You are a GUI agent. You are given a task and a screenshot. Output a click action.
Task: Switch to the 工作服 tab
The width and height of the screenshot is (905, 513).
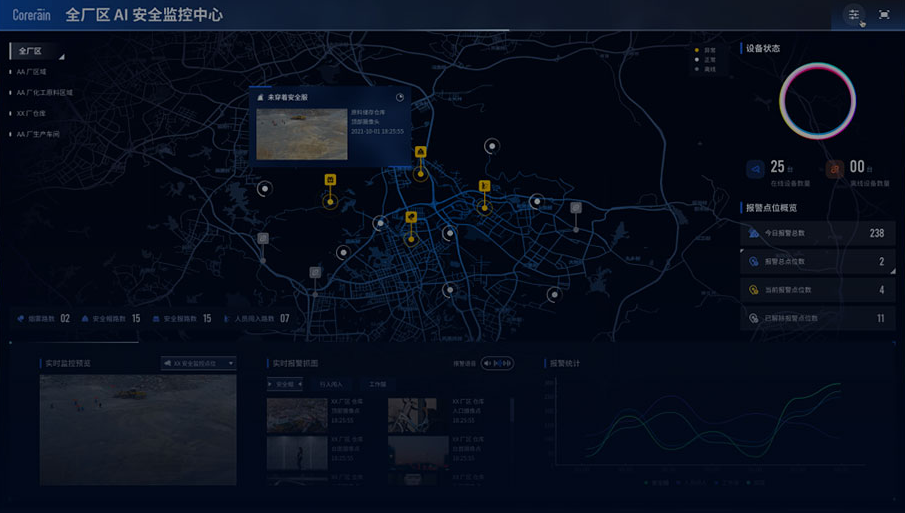[377, 384]
